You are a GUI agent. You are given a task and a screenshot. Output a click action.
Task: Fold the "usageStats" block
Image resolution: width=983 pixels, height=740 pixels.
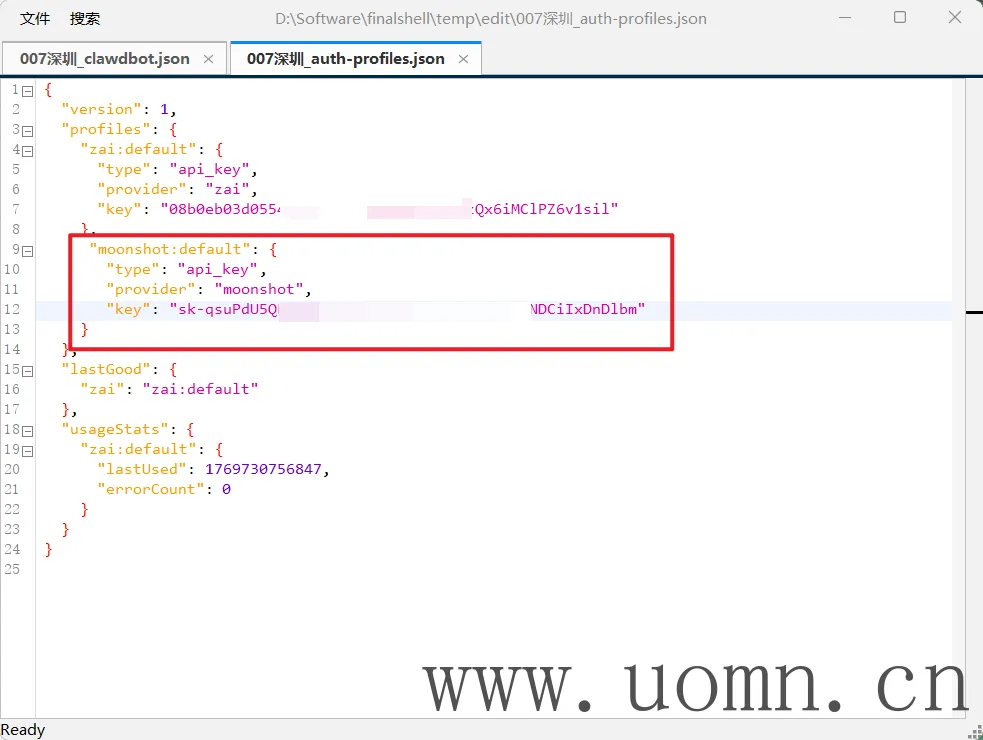coord(28,430)
